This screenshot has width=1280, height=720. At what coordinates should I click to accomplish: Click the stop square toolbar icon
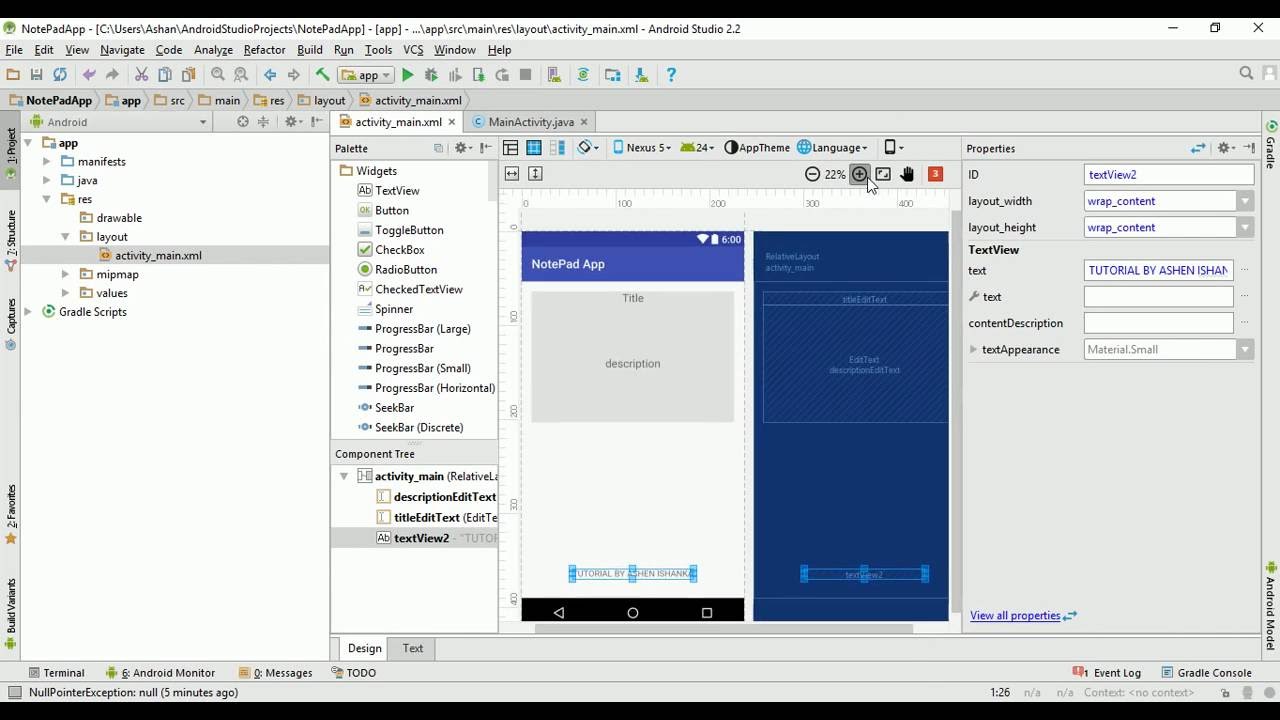point(525,75)
